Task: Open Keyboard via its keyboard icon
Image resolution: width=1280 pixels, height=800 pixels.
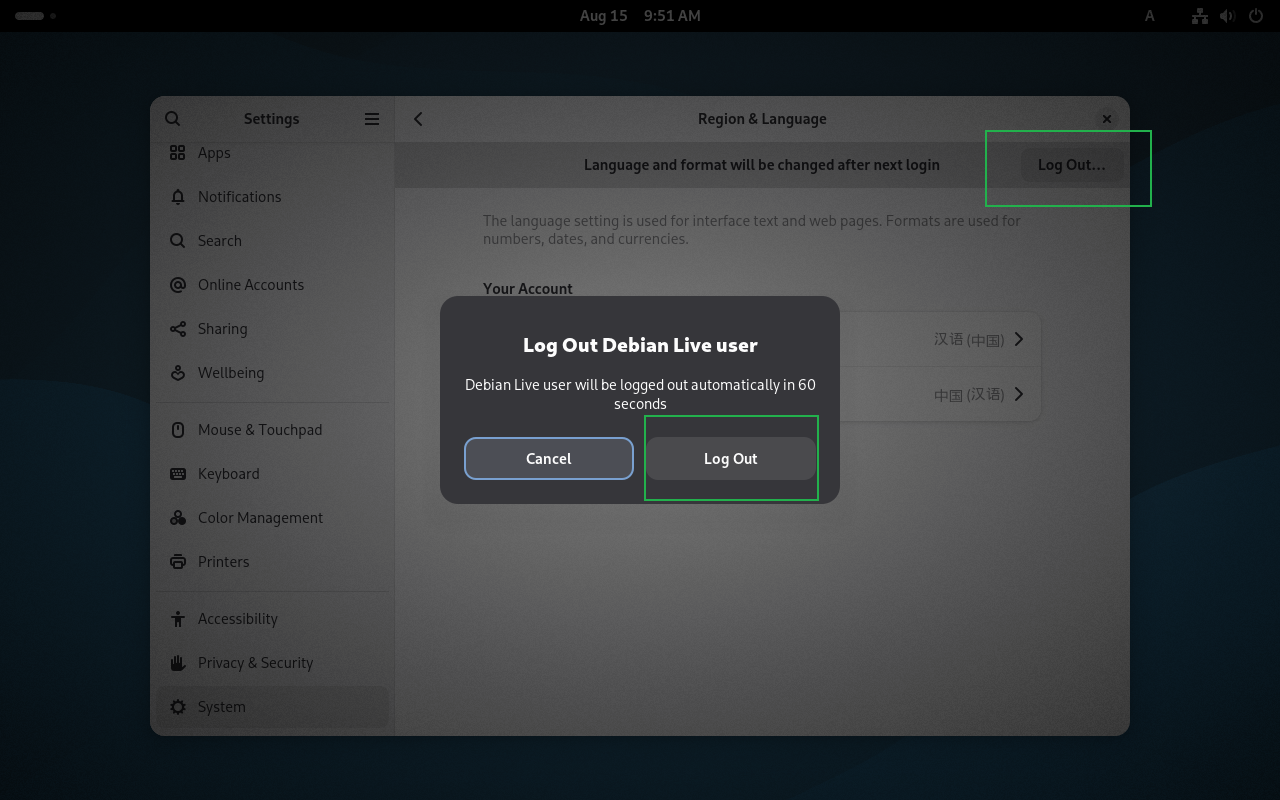Action: [178, 474]
